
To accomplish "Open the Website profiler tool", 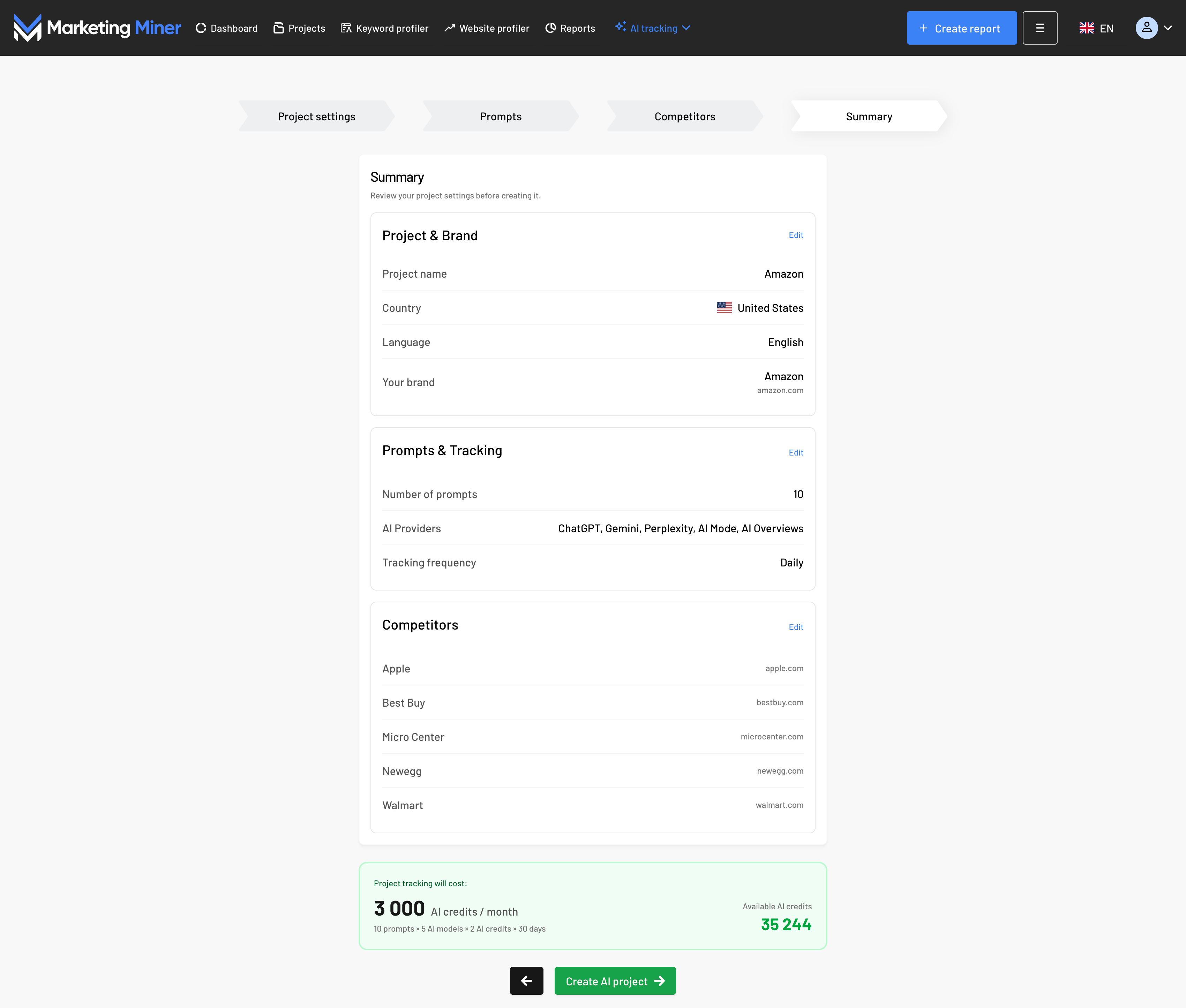I will (x=486, y=28).
